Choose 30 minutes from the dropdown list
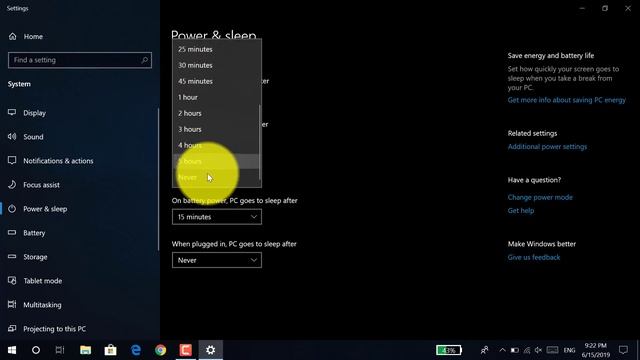 (217, 65)
